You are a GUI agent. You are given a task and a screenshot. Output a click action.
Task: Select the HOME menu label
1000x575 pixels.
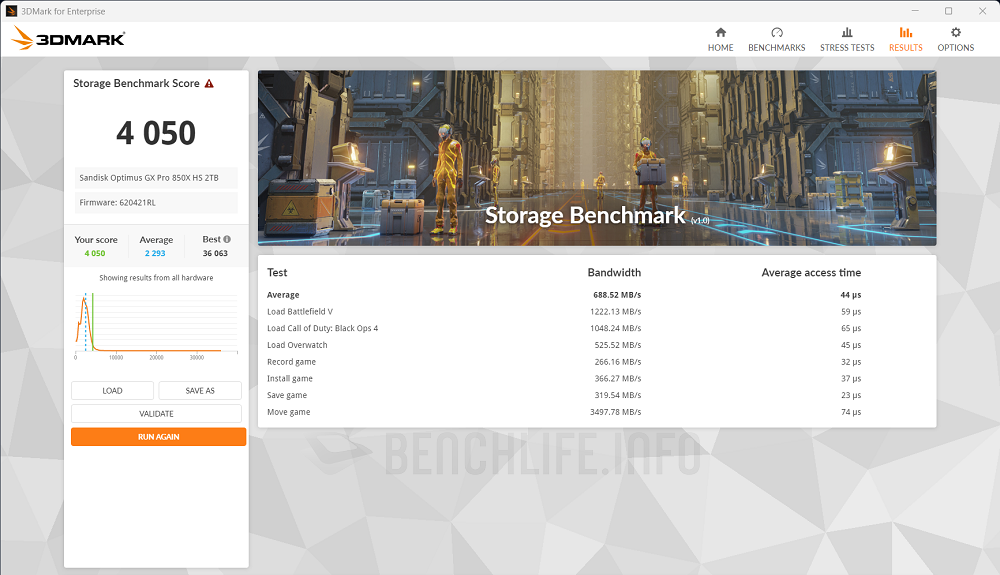[x=720, y=48]
